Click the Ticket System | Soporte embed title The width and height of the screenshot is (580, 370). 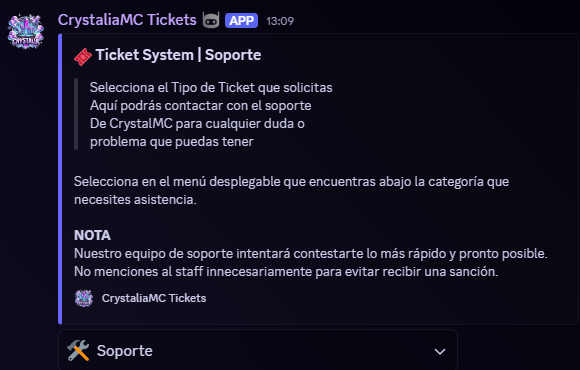pos(178,55)
